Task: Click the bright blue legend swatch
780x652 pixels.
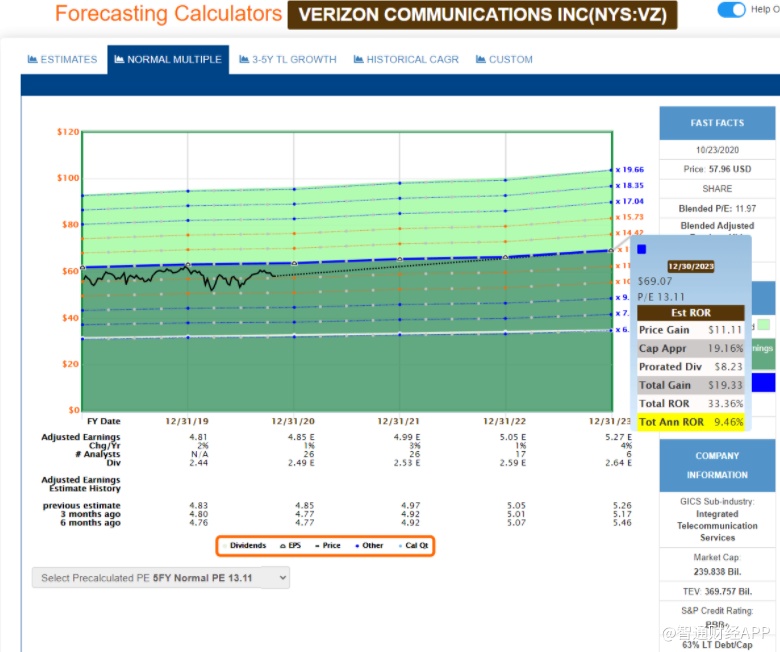Action: (764, 382)
